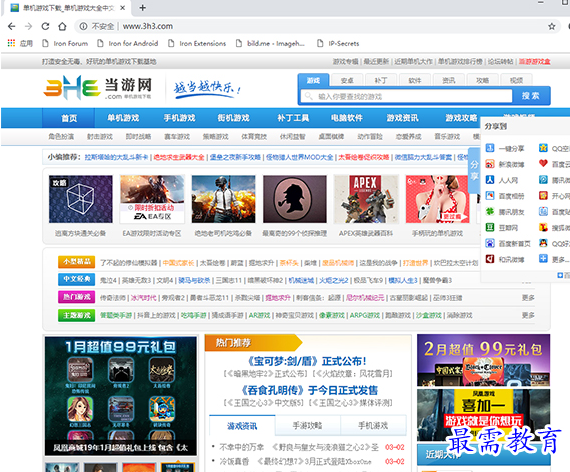The height and width of the screenshot is (472, 570).
Task: Open the Iron Forum bookmark
Action: [65, 43]
